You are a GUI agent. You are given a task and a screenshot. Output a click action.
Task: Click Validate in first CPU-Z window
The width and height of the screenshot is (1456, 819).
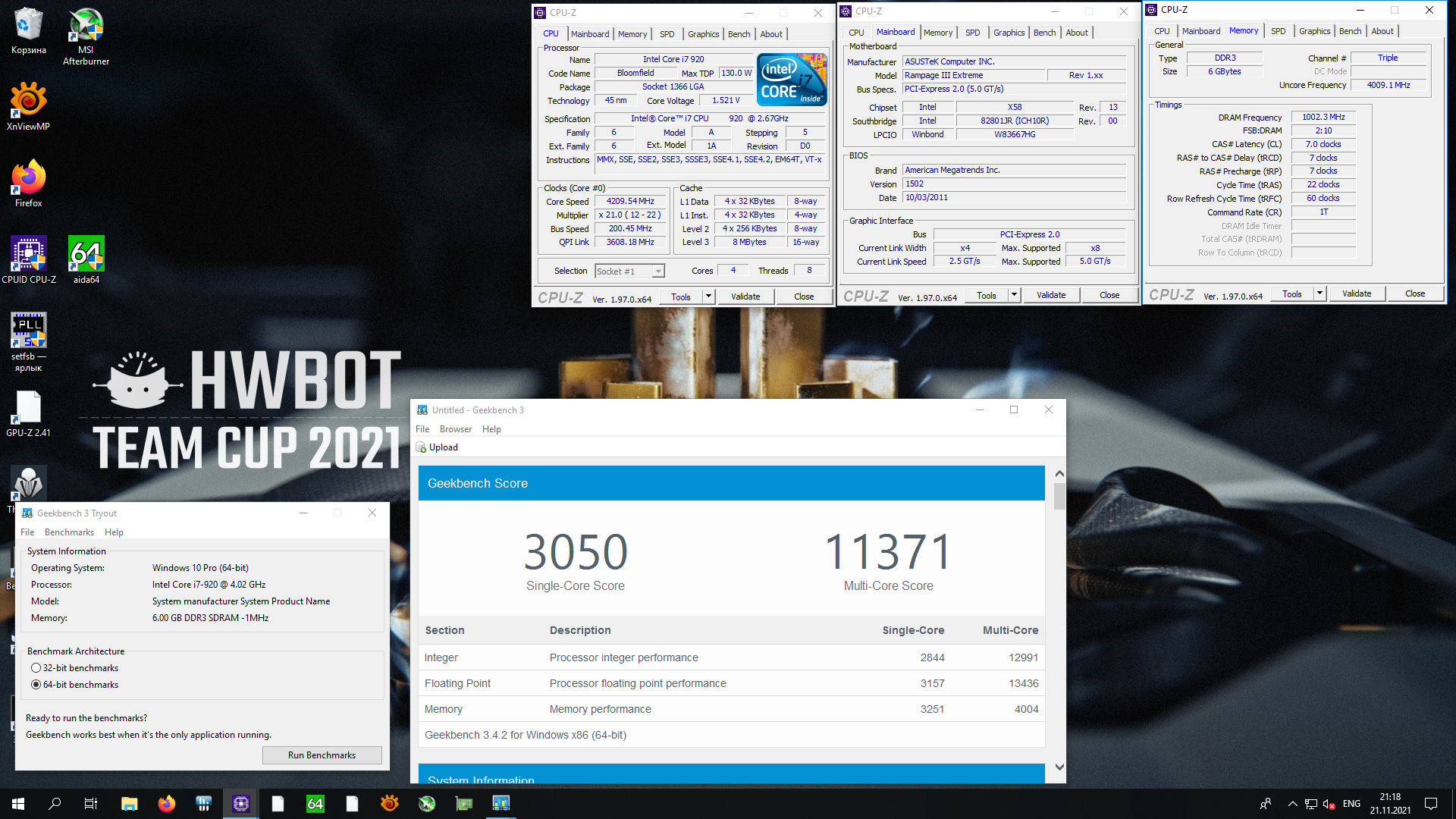(x=745, y=297)
